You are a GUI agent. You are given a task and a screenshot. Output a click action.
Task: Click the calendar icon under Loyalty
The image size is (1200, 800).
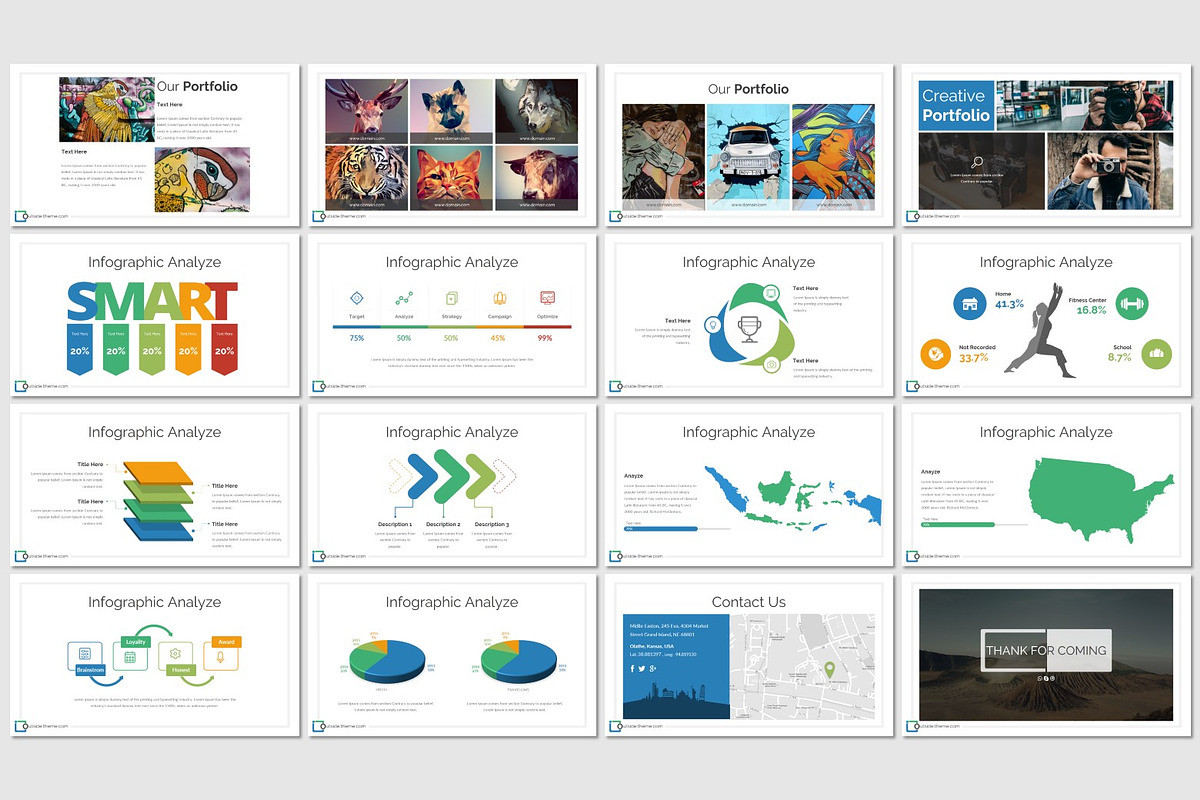[x=130, y=659]
